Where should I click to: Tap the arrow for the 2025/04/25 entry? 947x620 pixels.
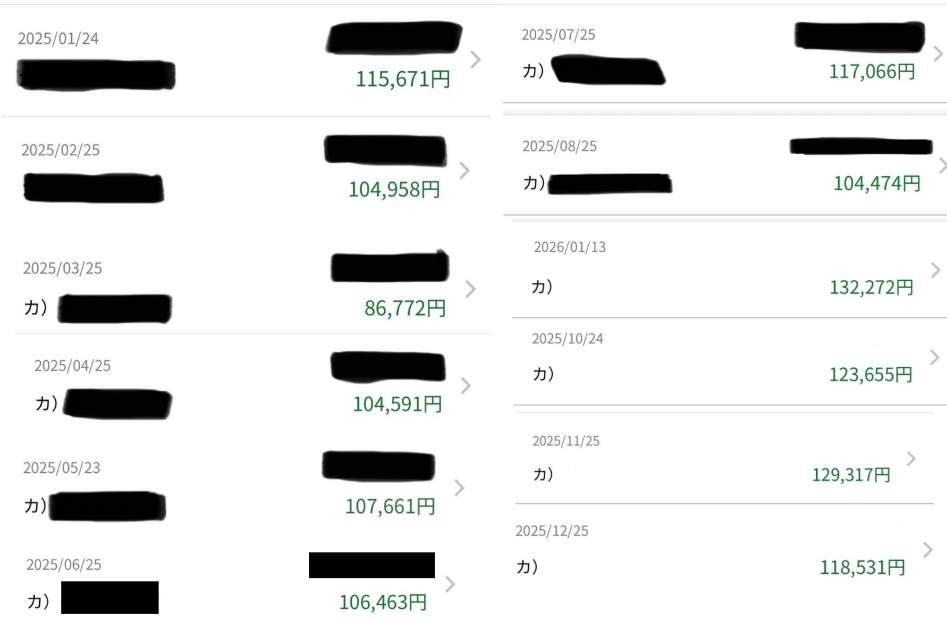(465, 385)
